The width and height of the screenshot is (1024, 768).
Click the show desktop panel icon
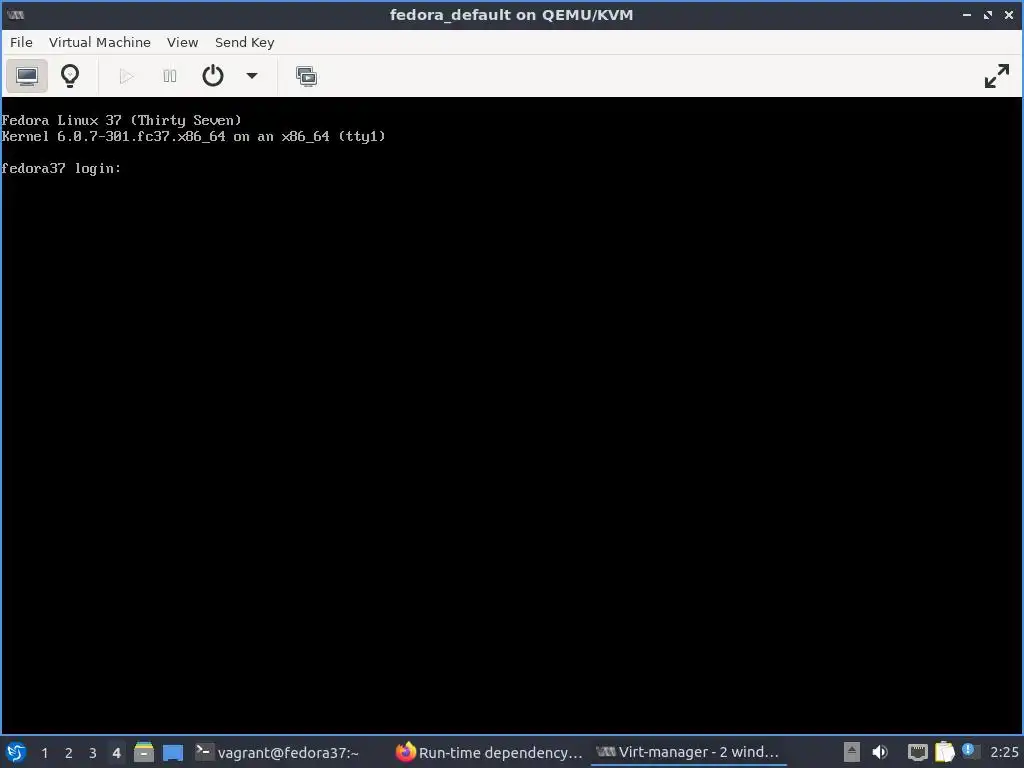tap(173, 752)
